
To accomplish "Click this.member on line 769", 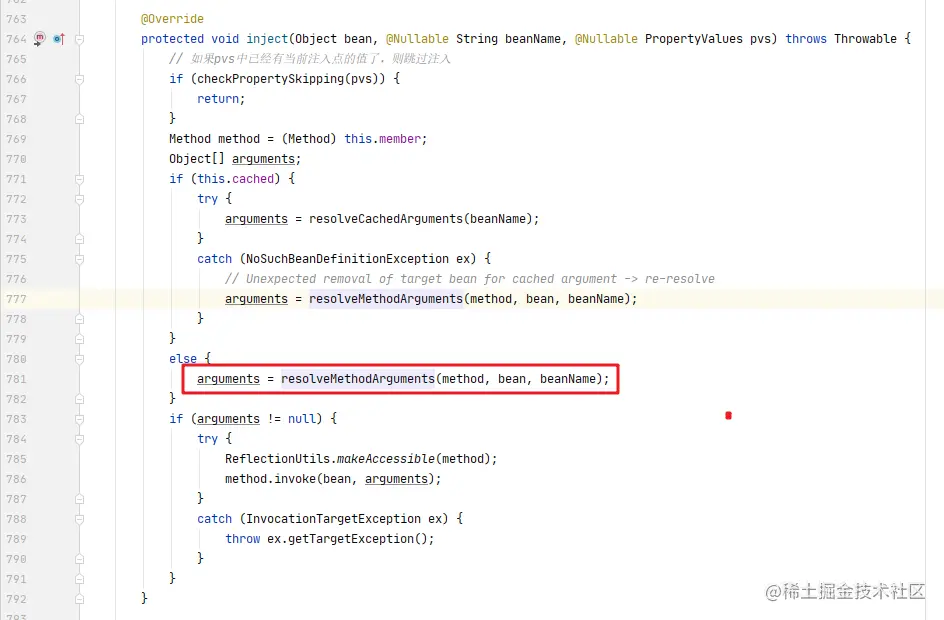I will [x=382, y=138].
